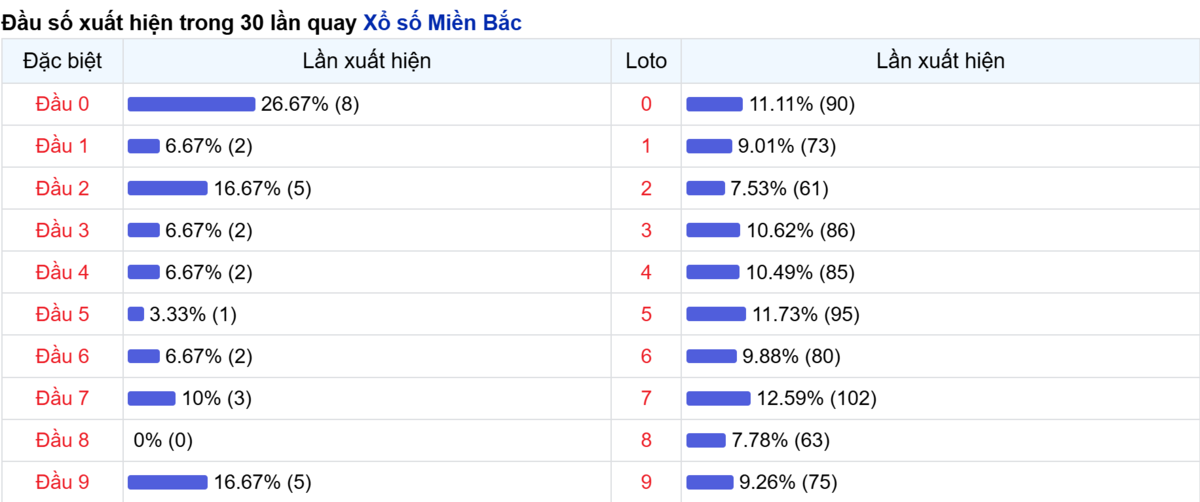Click the 11.73% (95) bar for Loto 5
The width and height of the screenshot is (1200, 502).
716,314
